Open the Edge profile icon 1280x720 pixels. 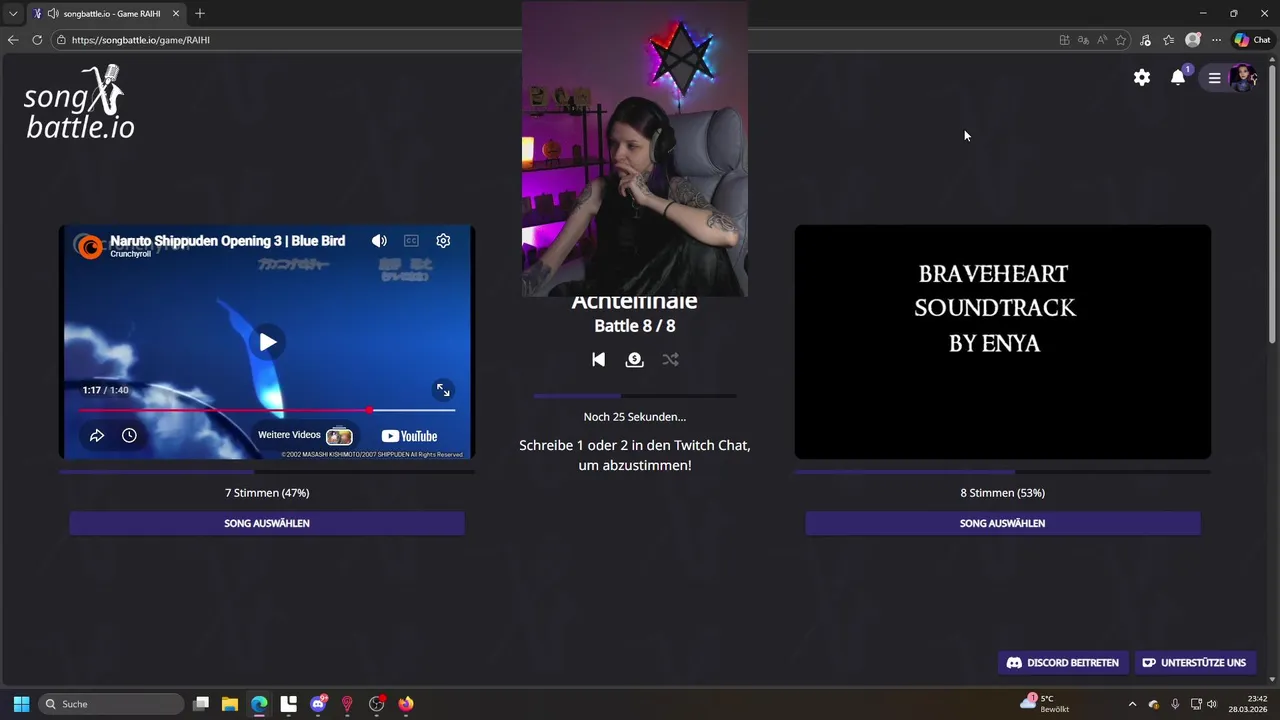[x=1192, y=40]
